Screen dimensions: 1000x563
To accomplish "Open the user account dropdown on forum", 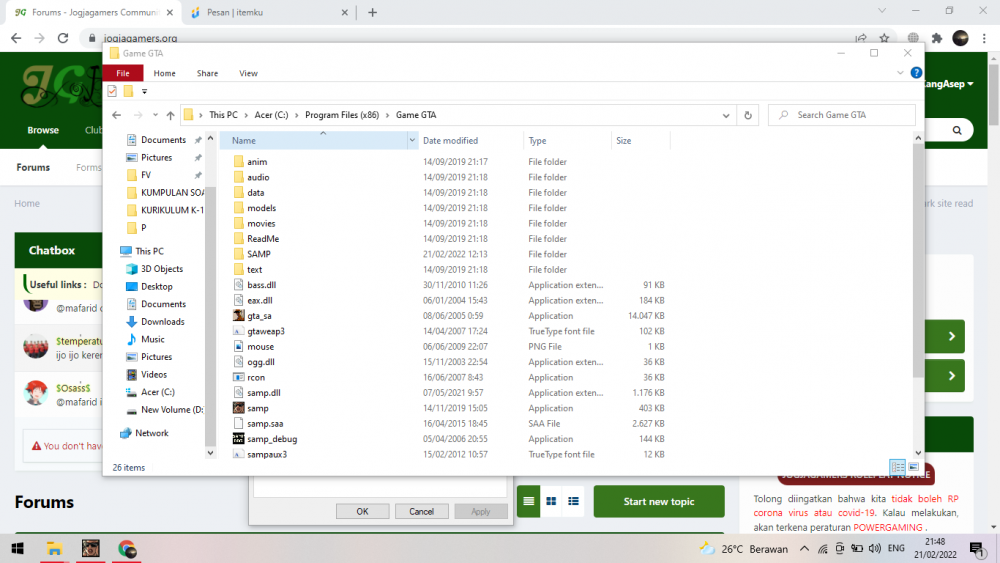I will click(x=948, y=84).
